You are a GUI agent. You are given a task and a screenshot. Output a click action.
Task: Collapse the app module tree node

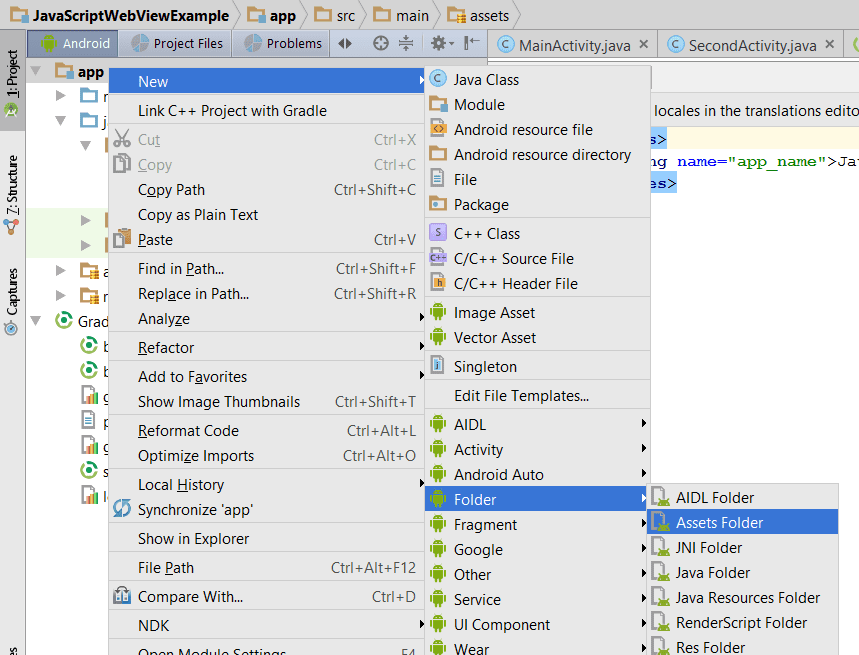pos(36,71)
